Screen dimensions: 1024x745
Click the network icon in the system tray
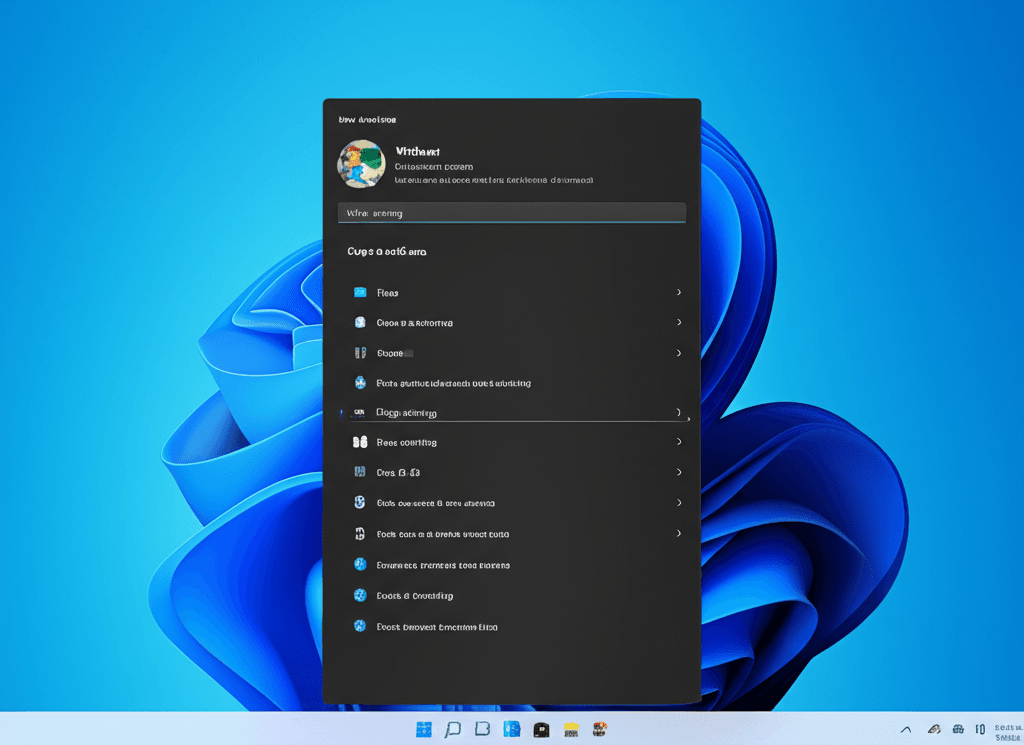[x=933, y=729]
